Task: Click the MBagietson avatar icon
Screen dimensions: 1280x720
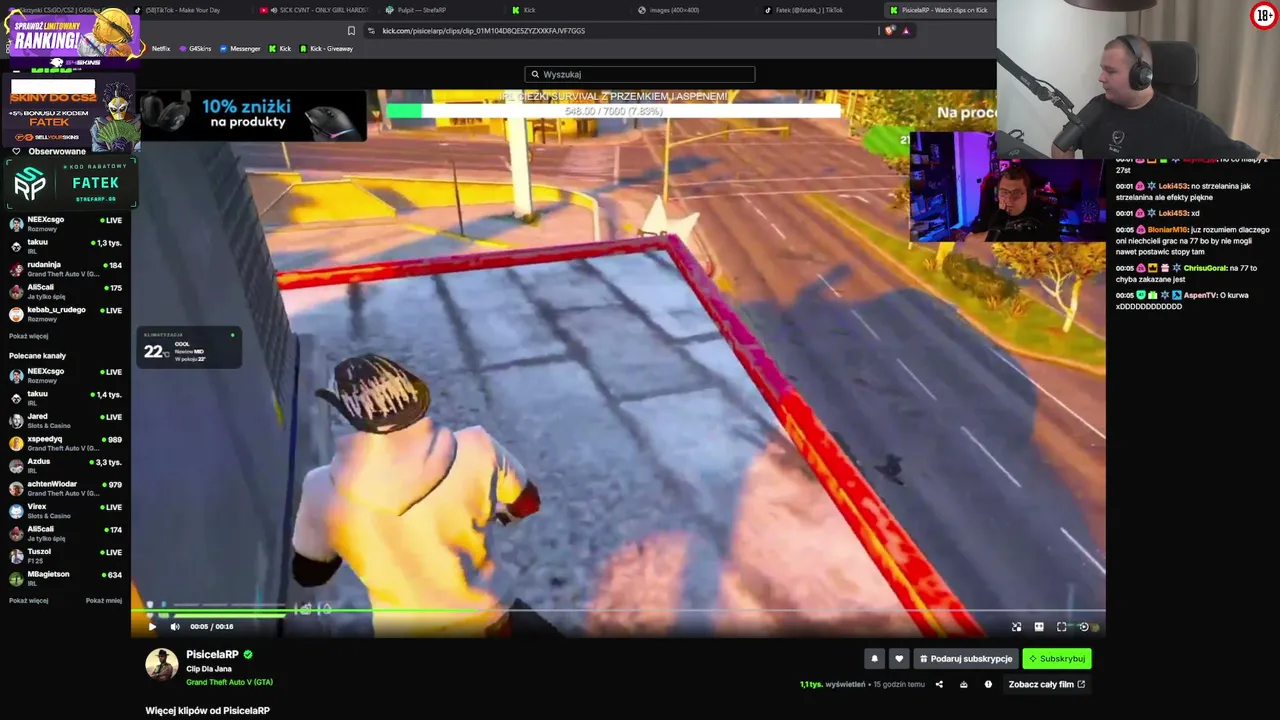Action: point(16,578)
